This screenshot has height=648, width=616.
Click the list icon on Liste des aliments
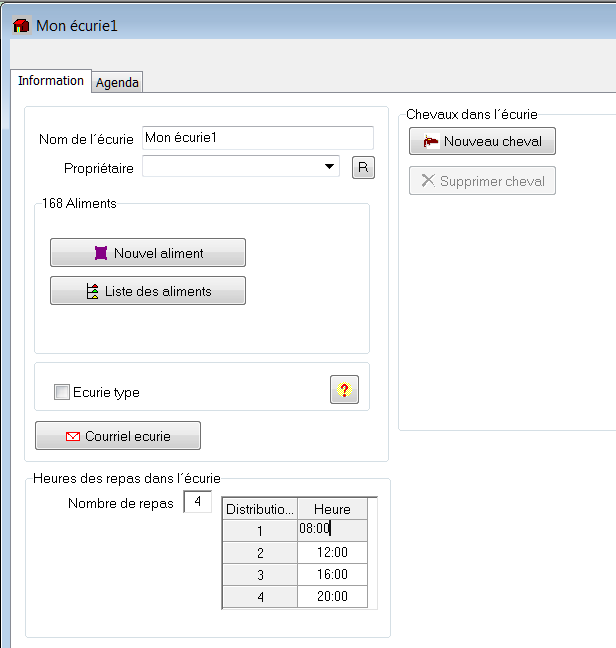click(93, 291)
